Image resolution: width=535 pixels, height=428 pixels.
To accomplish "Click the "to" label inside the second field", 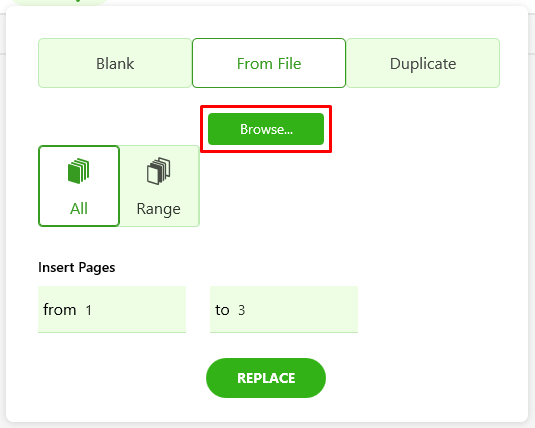I will [222, 310].
